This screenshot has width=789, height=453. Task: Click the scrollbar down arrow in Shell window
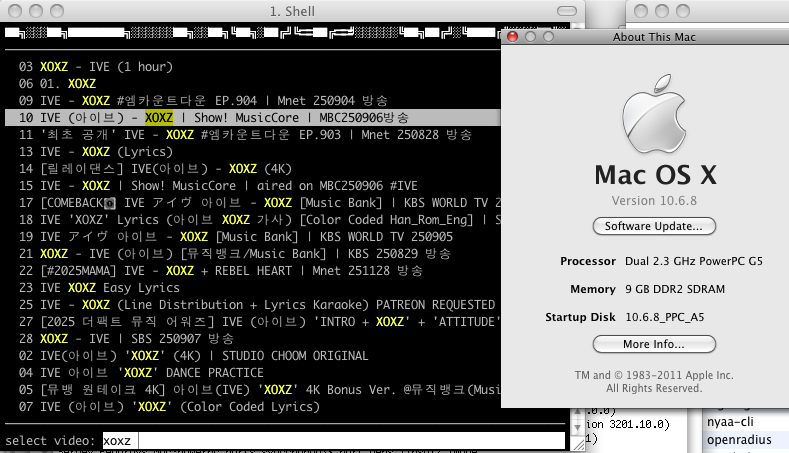(578, 427)
